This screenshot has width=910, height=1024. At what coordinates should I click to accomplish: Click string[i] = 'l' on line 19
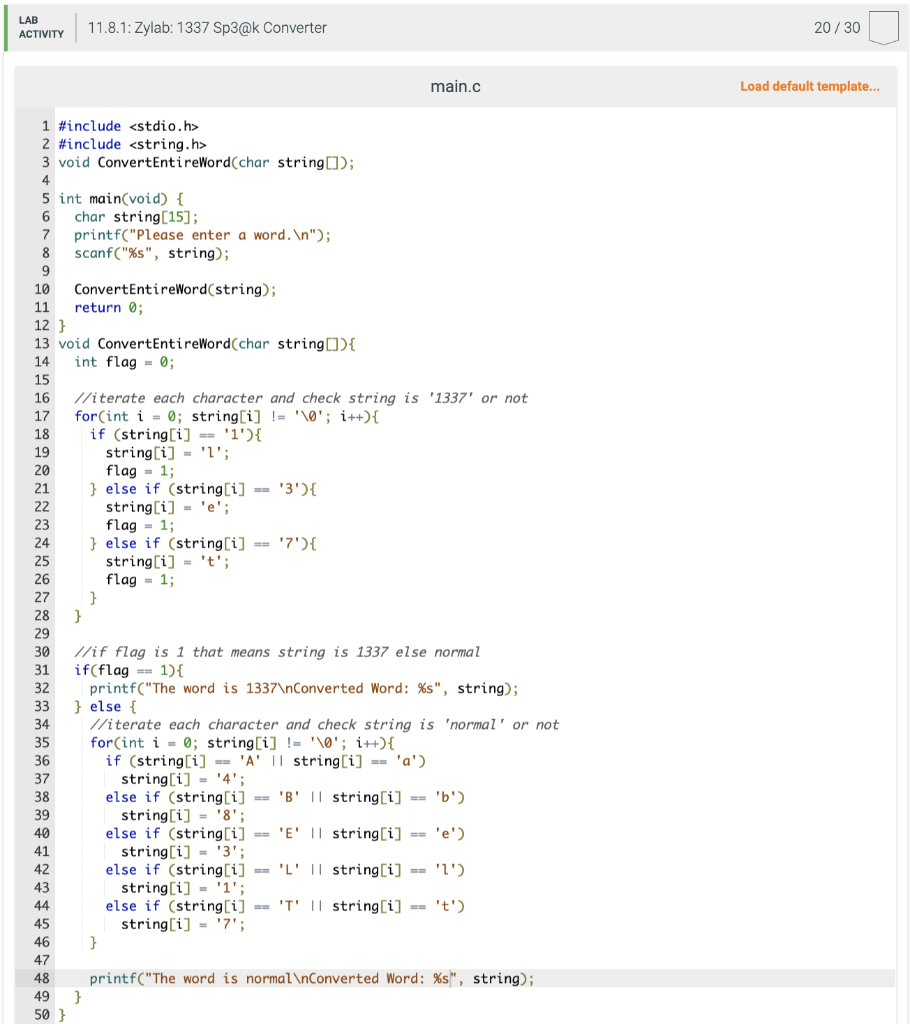point(167,453)
